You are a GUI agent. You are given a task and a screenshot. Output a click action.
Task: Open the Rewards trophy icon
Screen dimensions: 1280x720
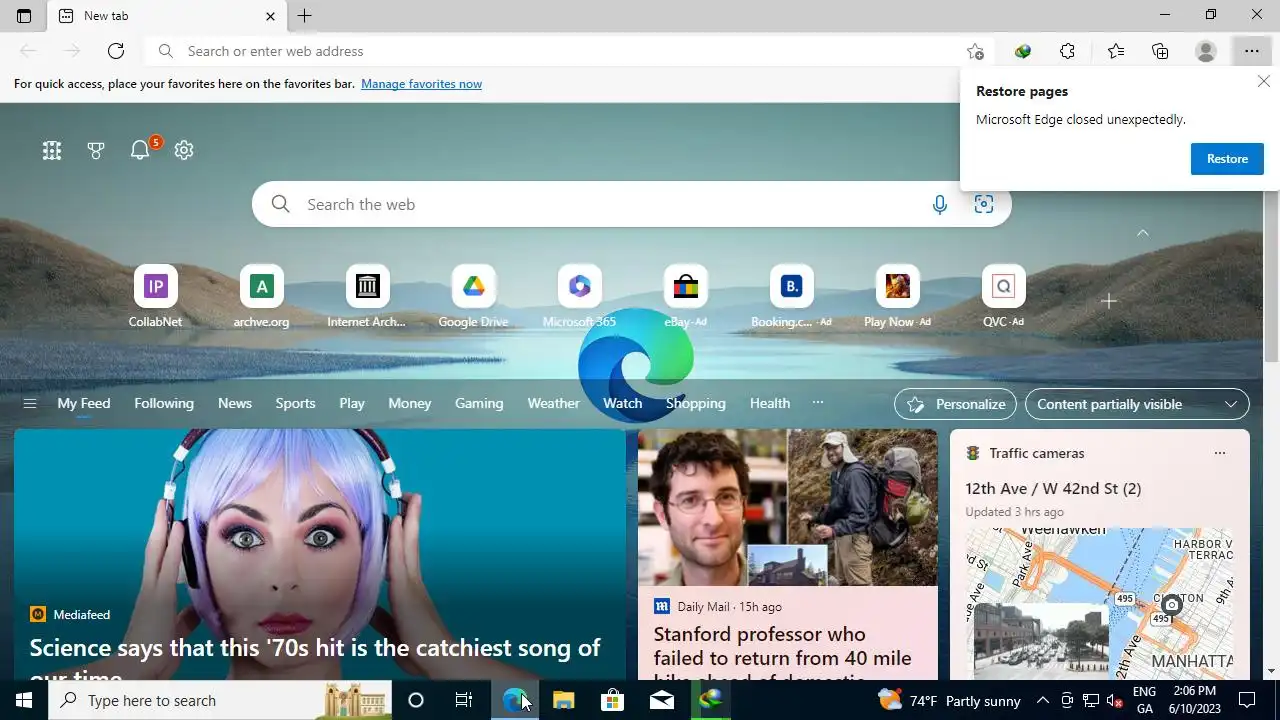click(x=96, y=150)
